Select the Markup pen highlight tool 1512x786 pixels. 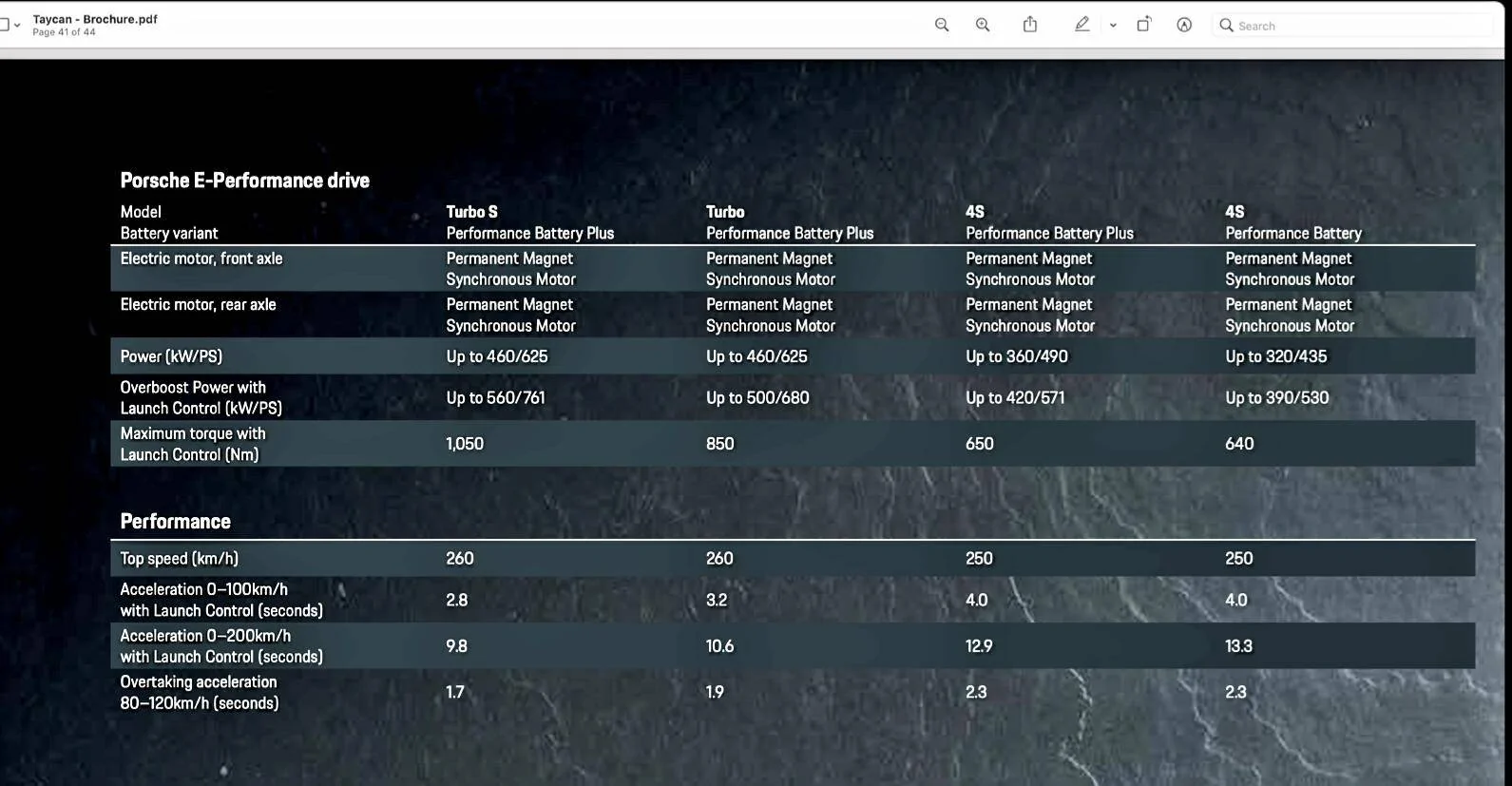coord(1081,25)
